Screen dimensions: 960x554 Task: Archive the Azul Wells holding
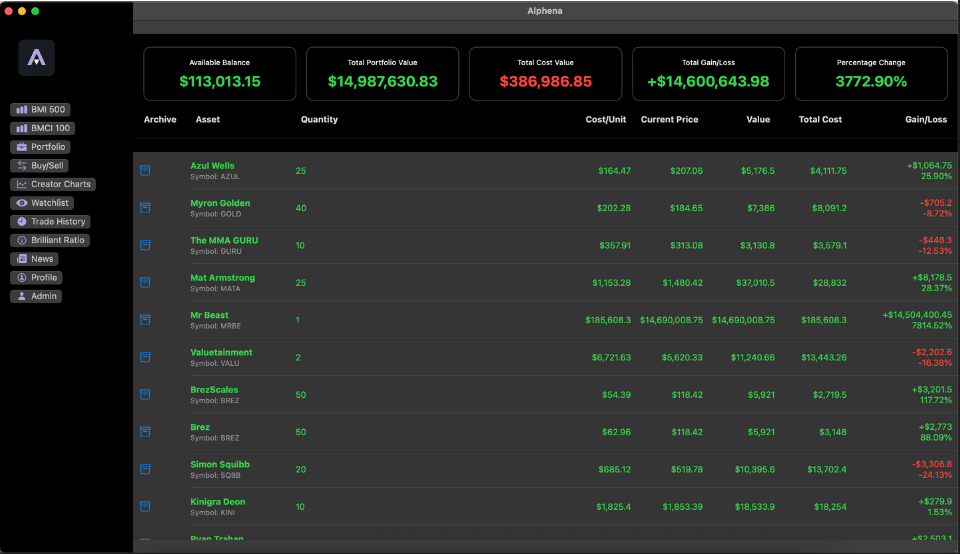point(145,170)
